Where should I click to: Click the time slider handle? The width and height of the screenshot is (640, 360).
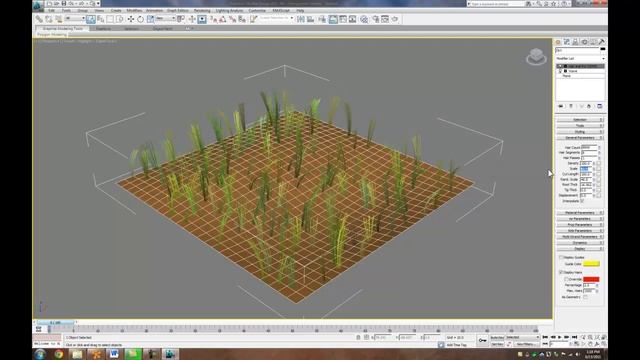point(55,322)
